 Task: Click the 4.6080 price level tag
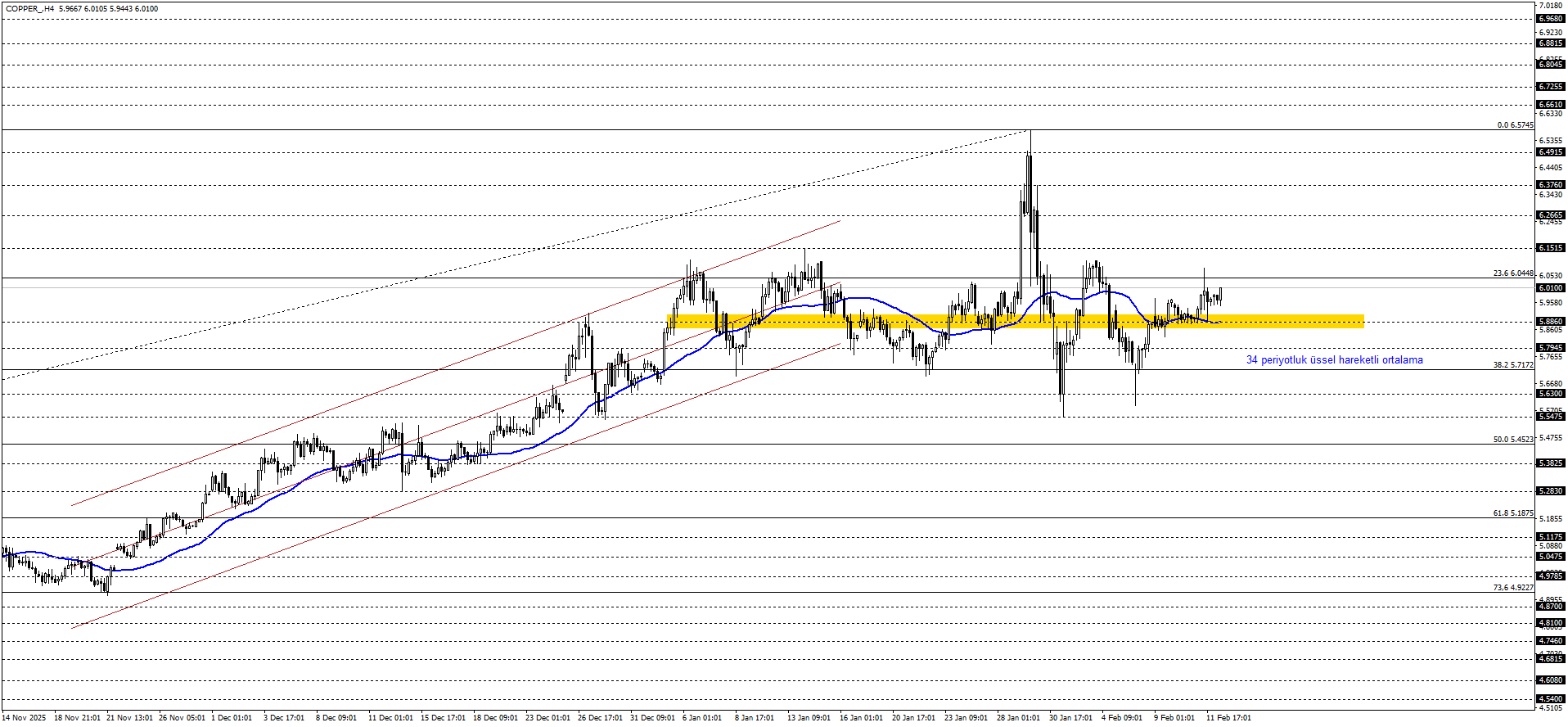pyautogui.click(x=1551, y=680)
